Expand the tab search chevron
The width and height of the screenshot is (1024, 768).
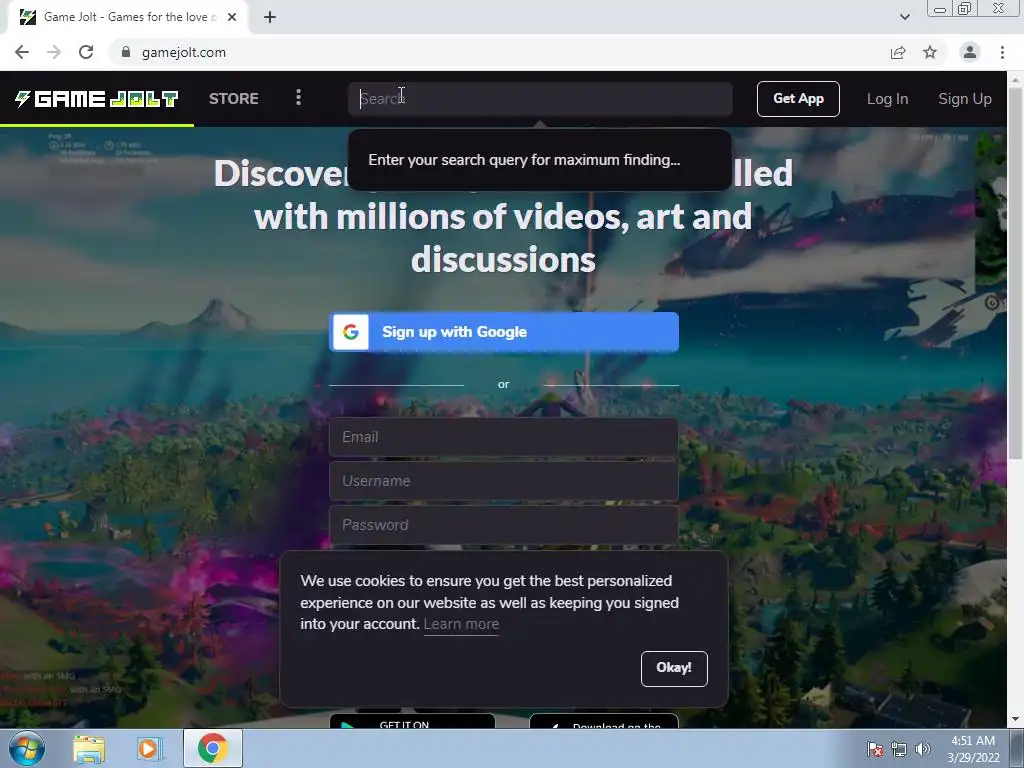click(905, 17)
